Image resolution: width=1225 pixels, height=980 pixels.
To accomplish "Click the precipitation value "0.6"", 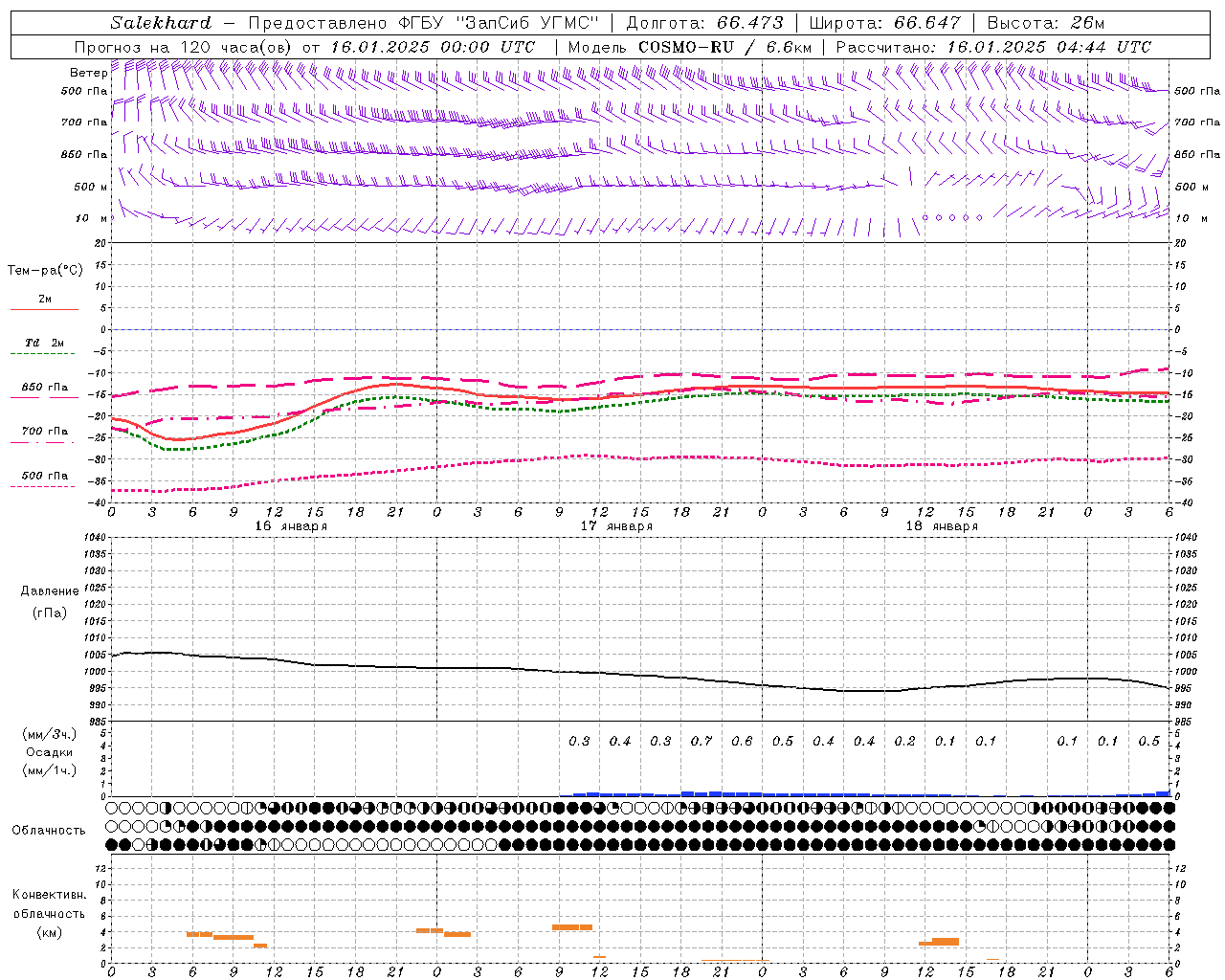I will [x=742, y=742].
